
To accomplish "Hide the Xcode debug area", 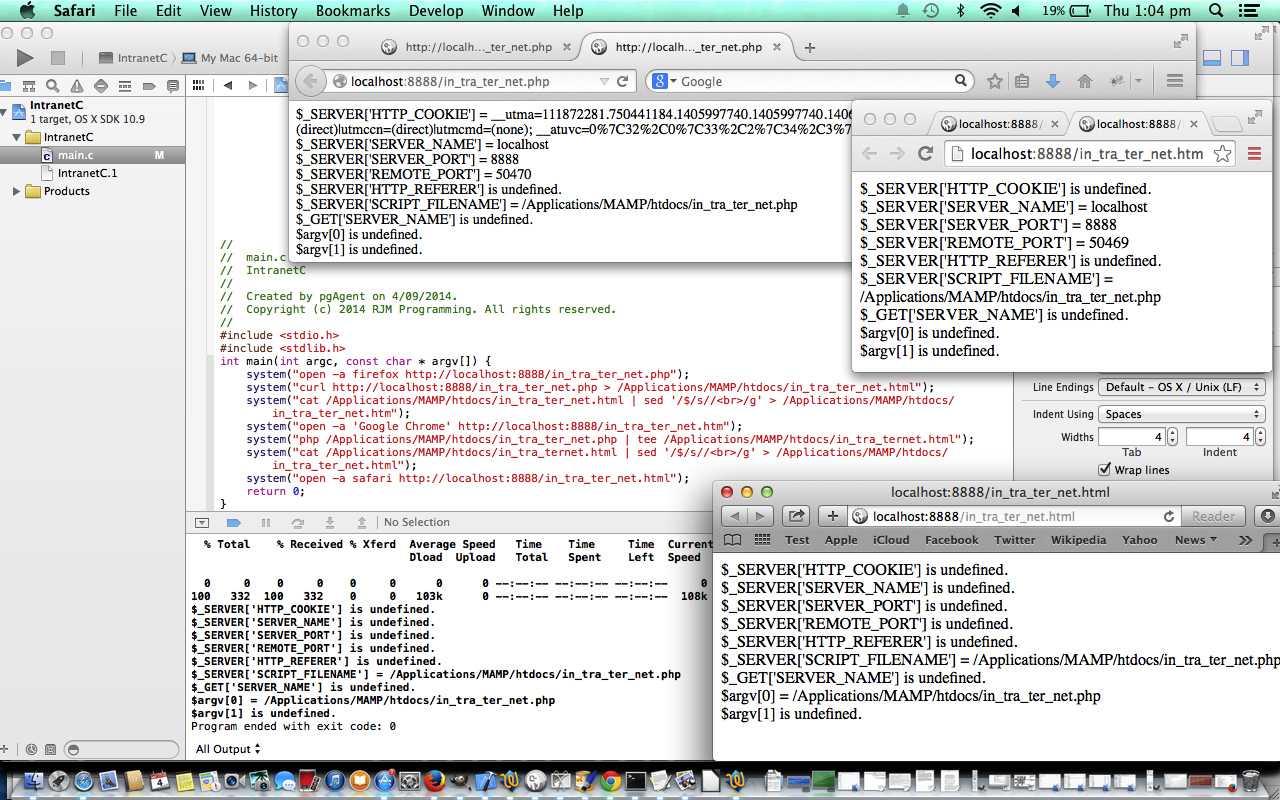I will [201, 522].
